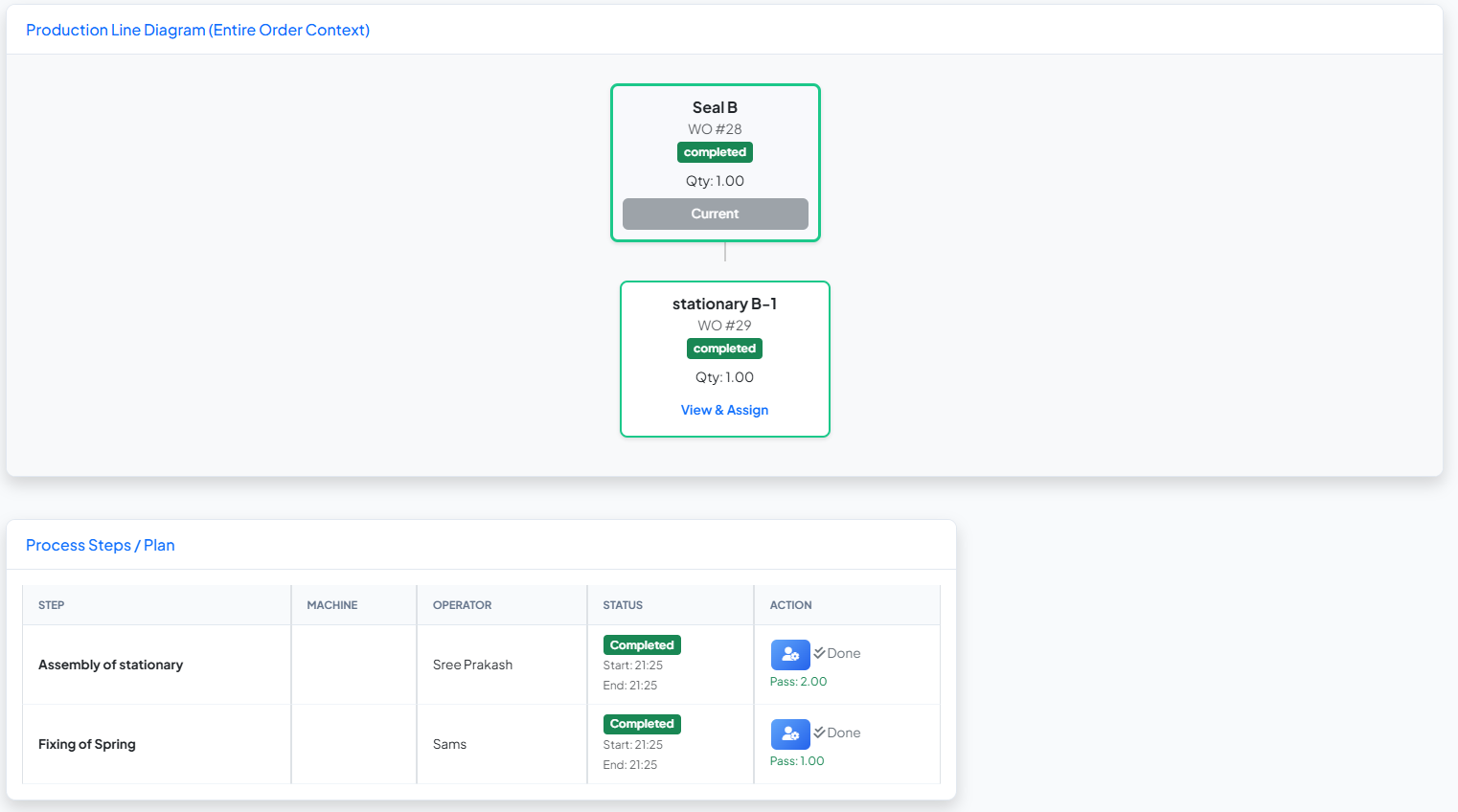Click OPERATOR column header

(462, 605)
